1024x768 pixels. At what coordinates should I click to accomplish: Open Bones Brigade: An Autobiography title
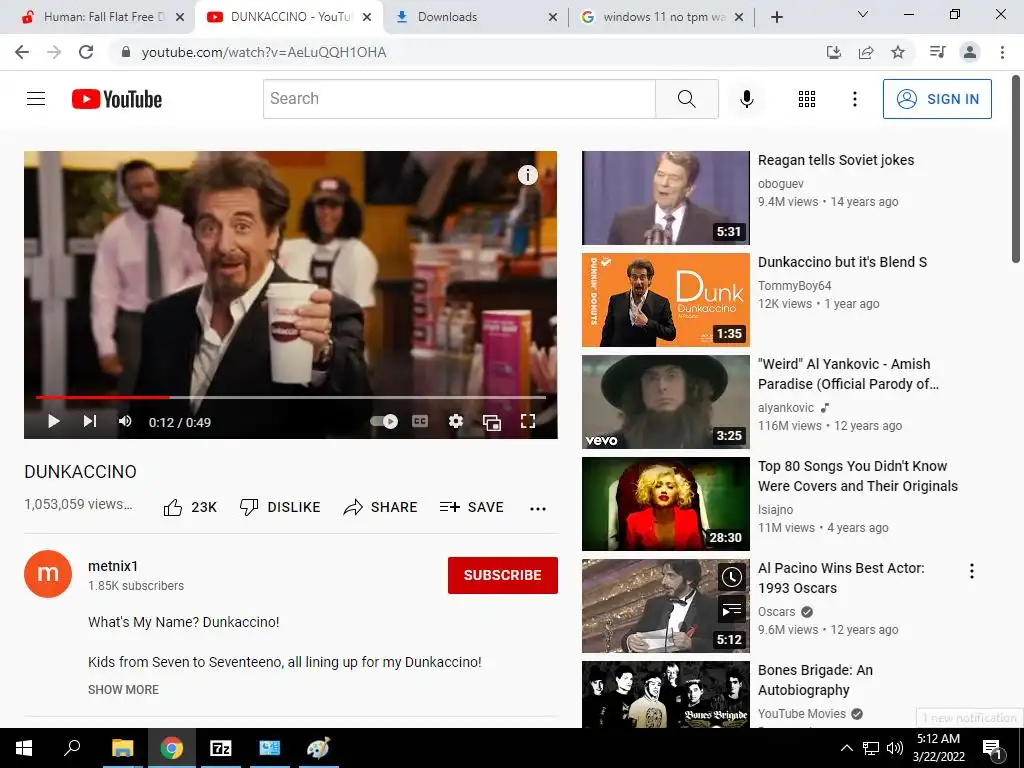click(815, 680)
